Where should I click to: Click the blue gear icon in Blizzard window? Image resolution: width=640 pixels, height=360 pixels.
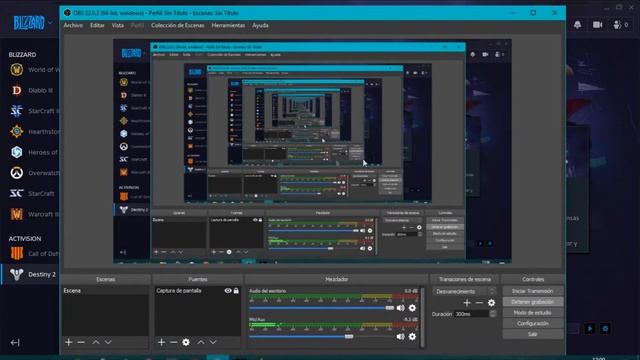[x=605, y=328]
